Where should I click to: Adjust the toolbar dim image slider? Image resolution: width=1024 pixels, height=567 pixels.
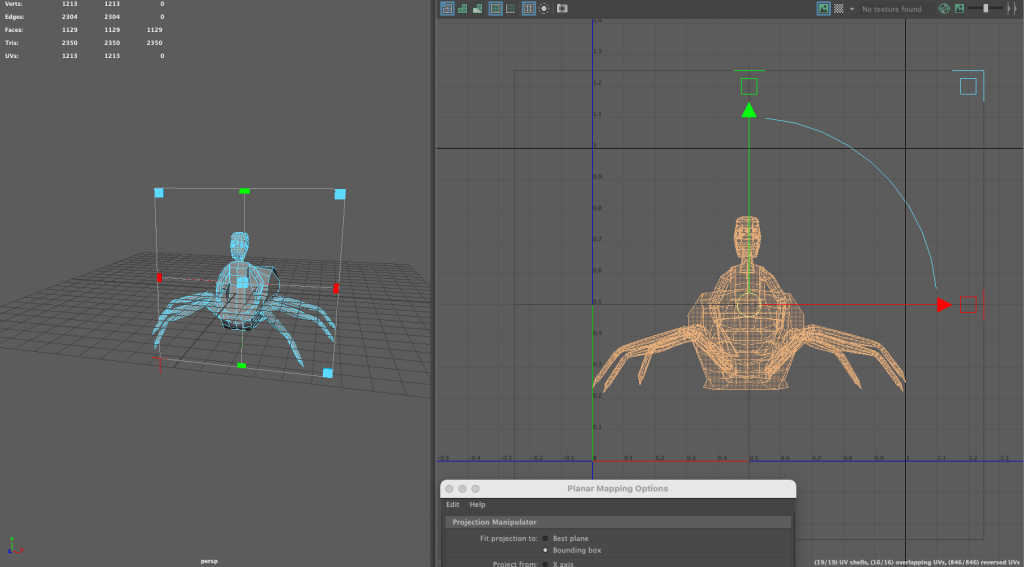(986, 8)
